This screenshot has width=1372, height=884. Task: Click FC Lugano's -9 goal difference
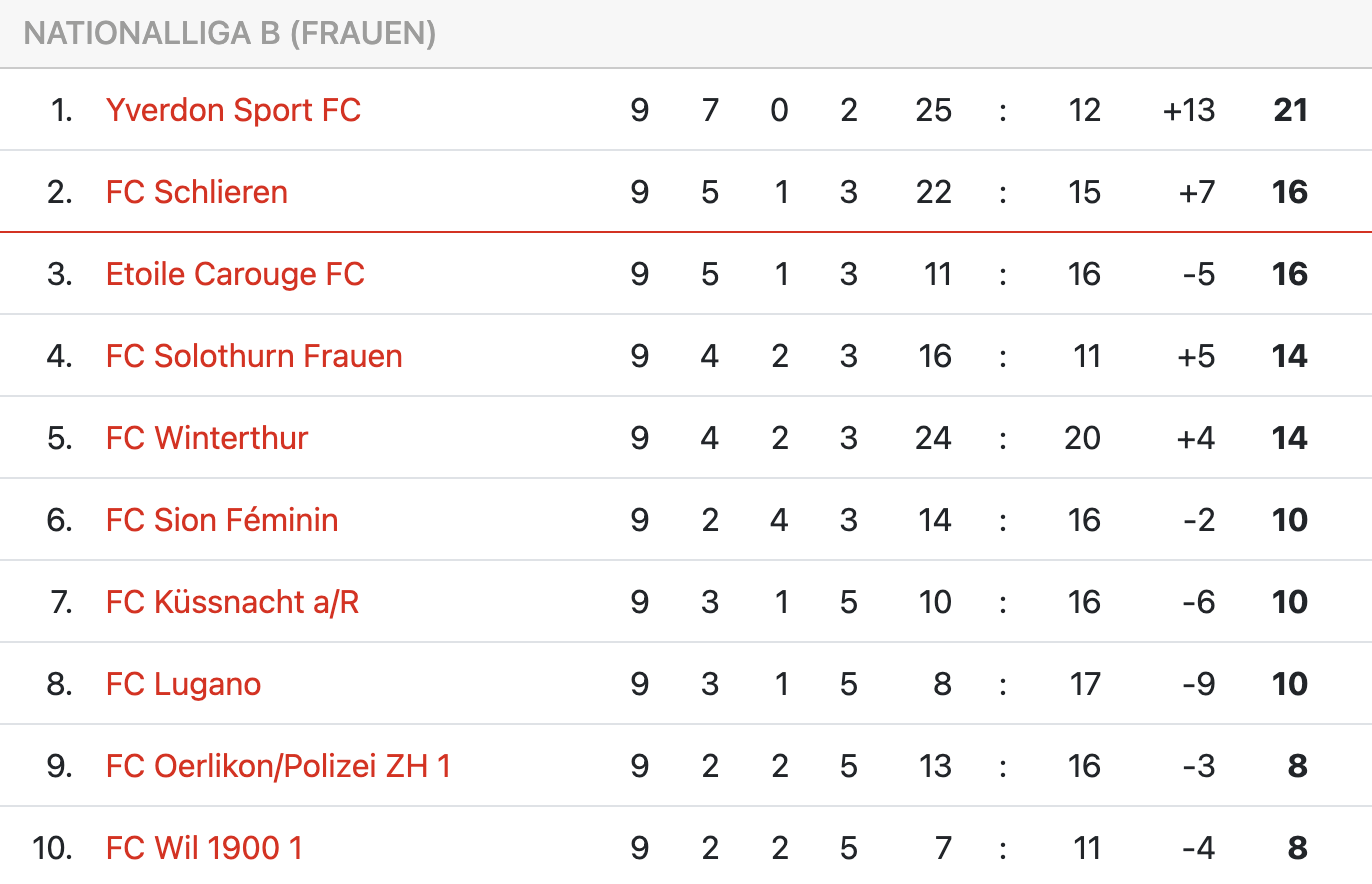click(1198, 684)
